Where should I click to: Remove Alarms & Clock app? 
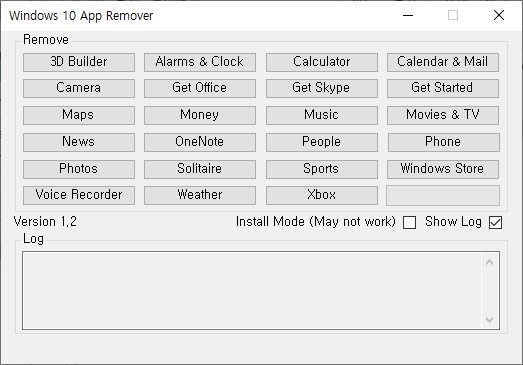pyautogui.click(x=200, y=62)
